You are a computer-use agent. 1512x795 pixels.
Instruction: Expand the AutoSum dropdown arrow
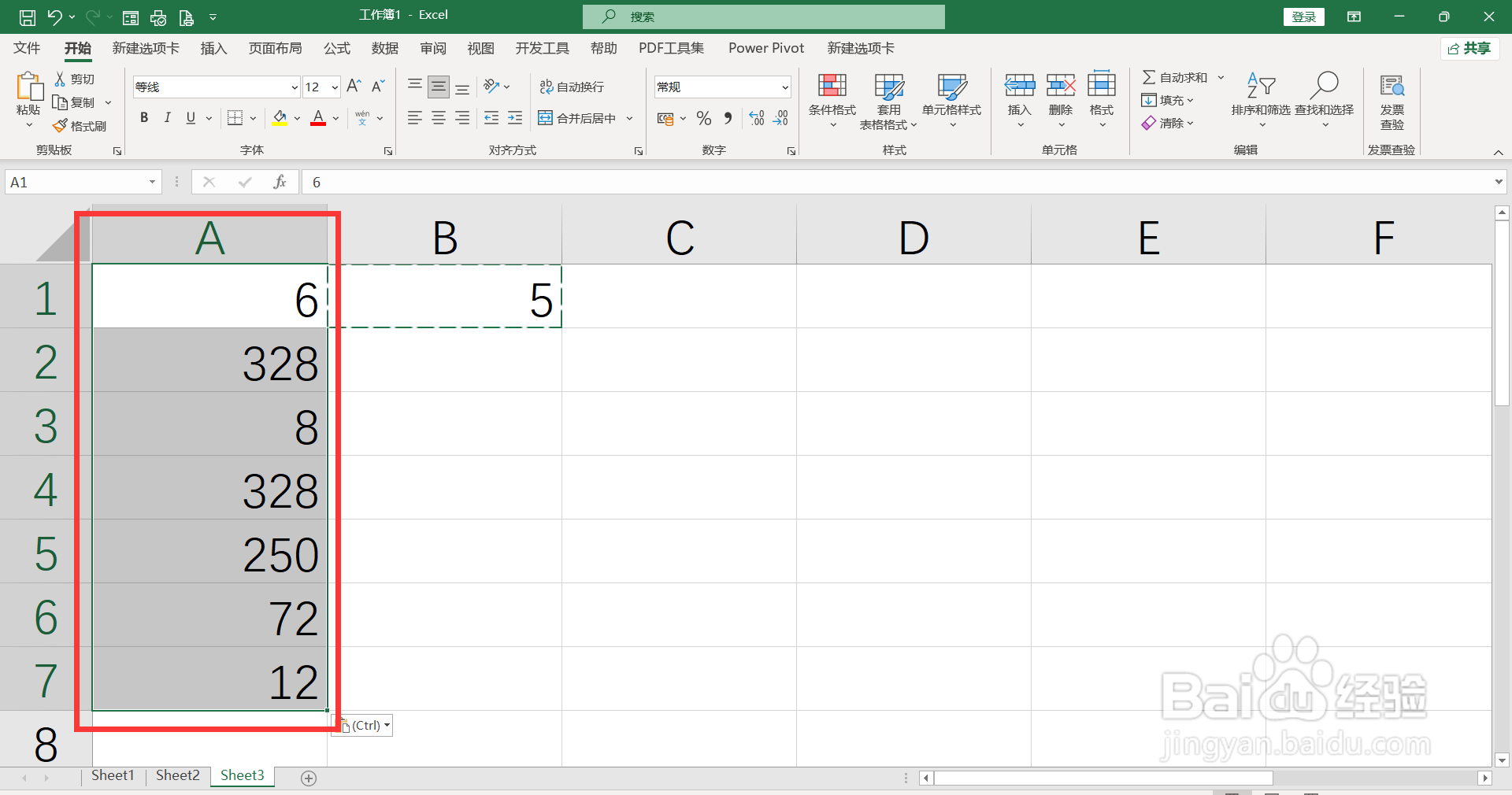pyautogui.click(x=1221, y=77)
